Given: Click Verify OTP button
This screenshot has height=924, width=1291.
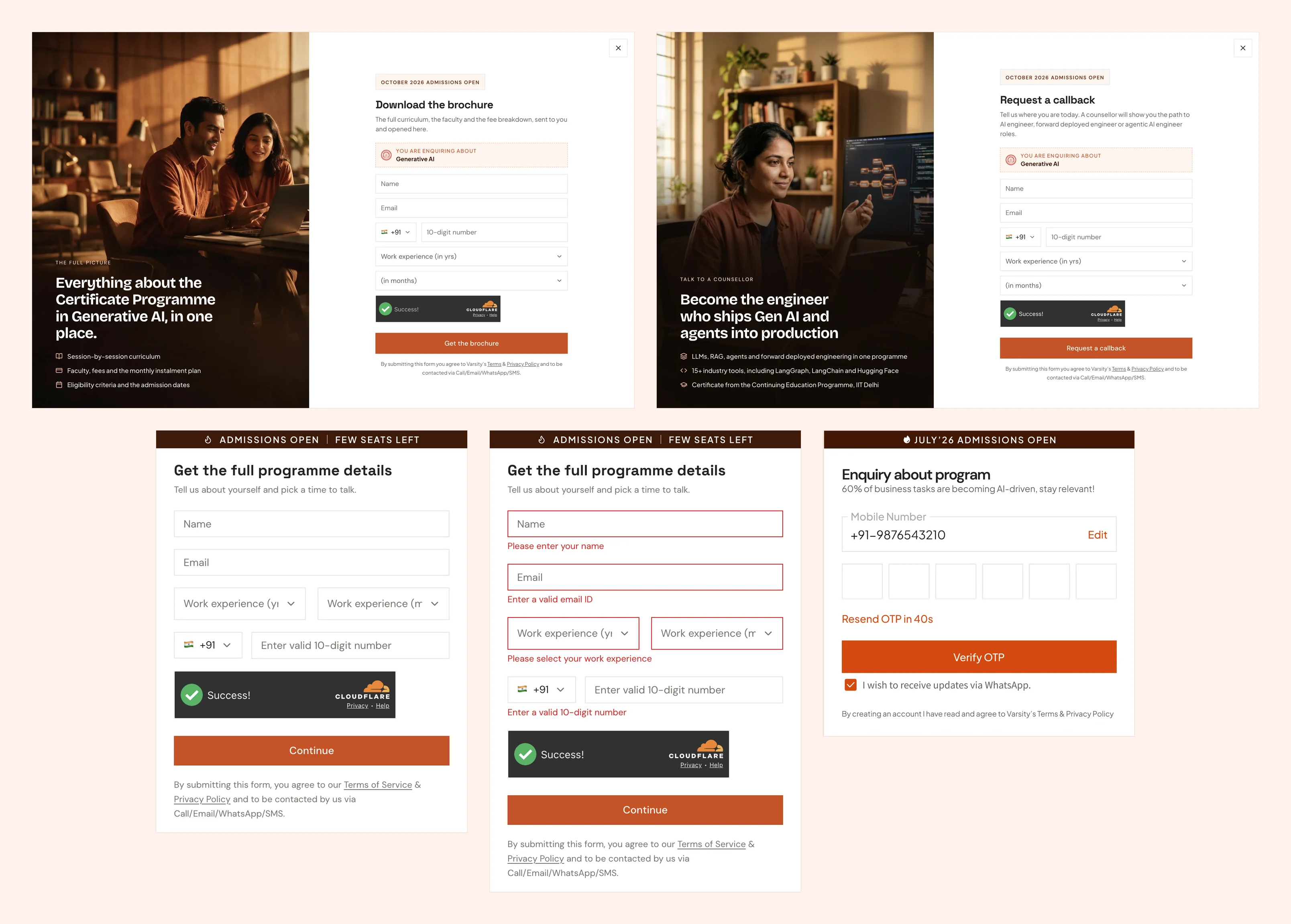Looking at the screenshot, I should tap(979, 657).
